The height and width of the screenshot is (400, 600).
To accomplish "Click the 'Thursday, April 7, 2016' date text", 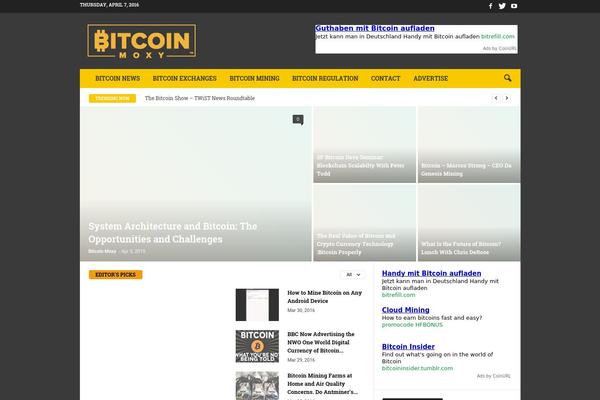I will (x=109, y=5).
